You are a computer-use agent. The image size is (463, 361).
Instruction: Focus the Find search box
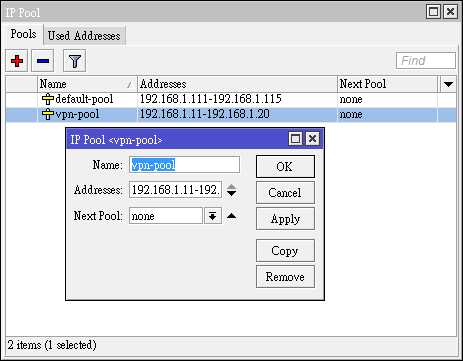426,61
